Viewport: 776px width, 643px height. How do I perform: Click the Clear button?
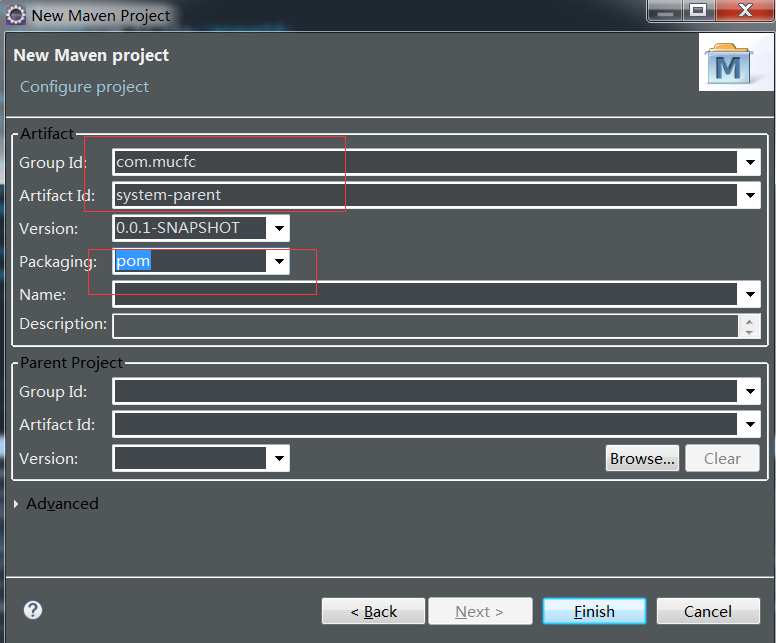click(722, 458)
